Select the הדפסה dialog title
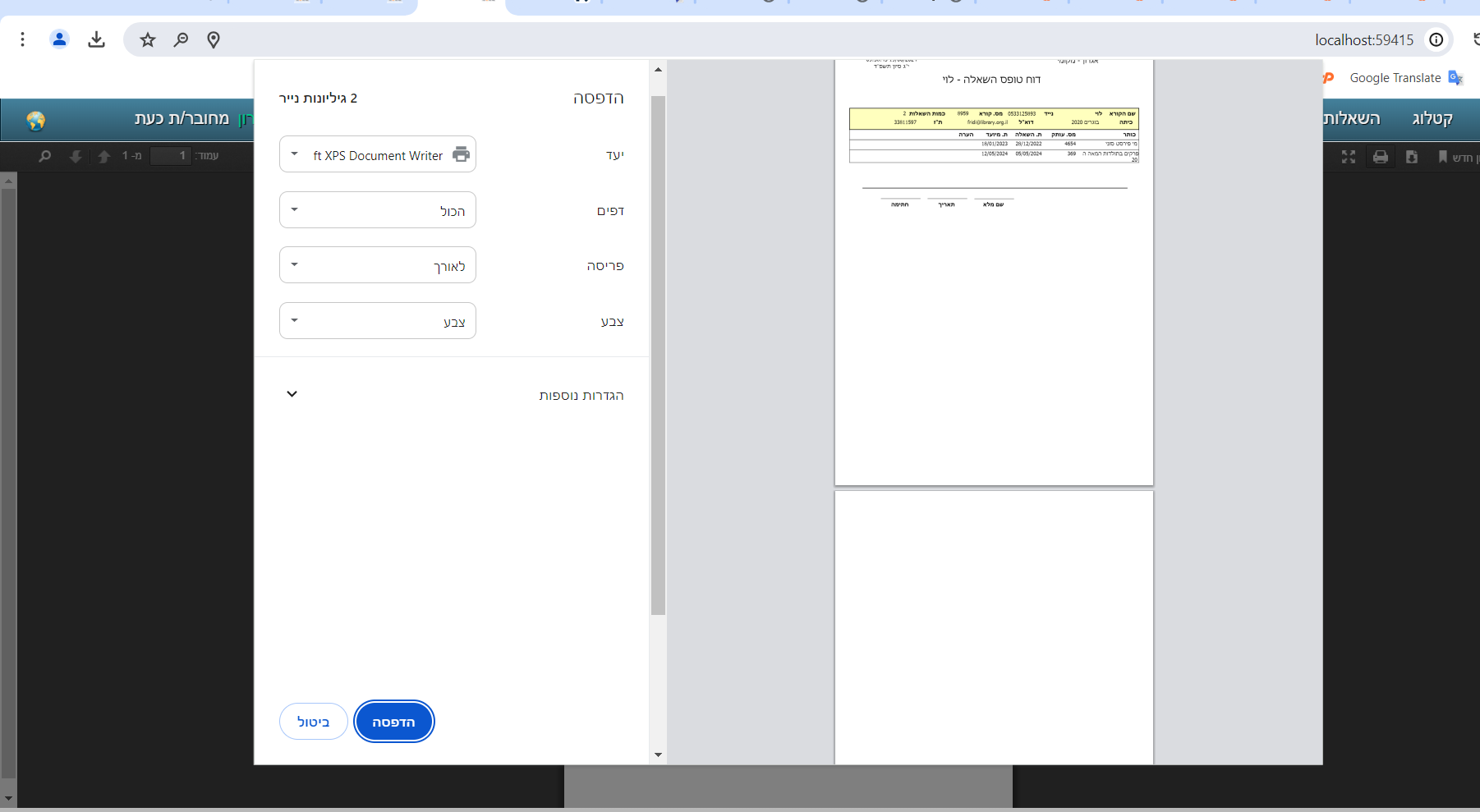Viewport: 1480px width, 812px height. coord(599,98)
